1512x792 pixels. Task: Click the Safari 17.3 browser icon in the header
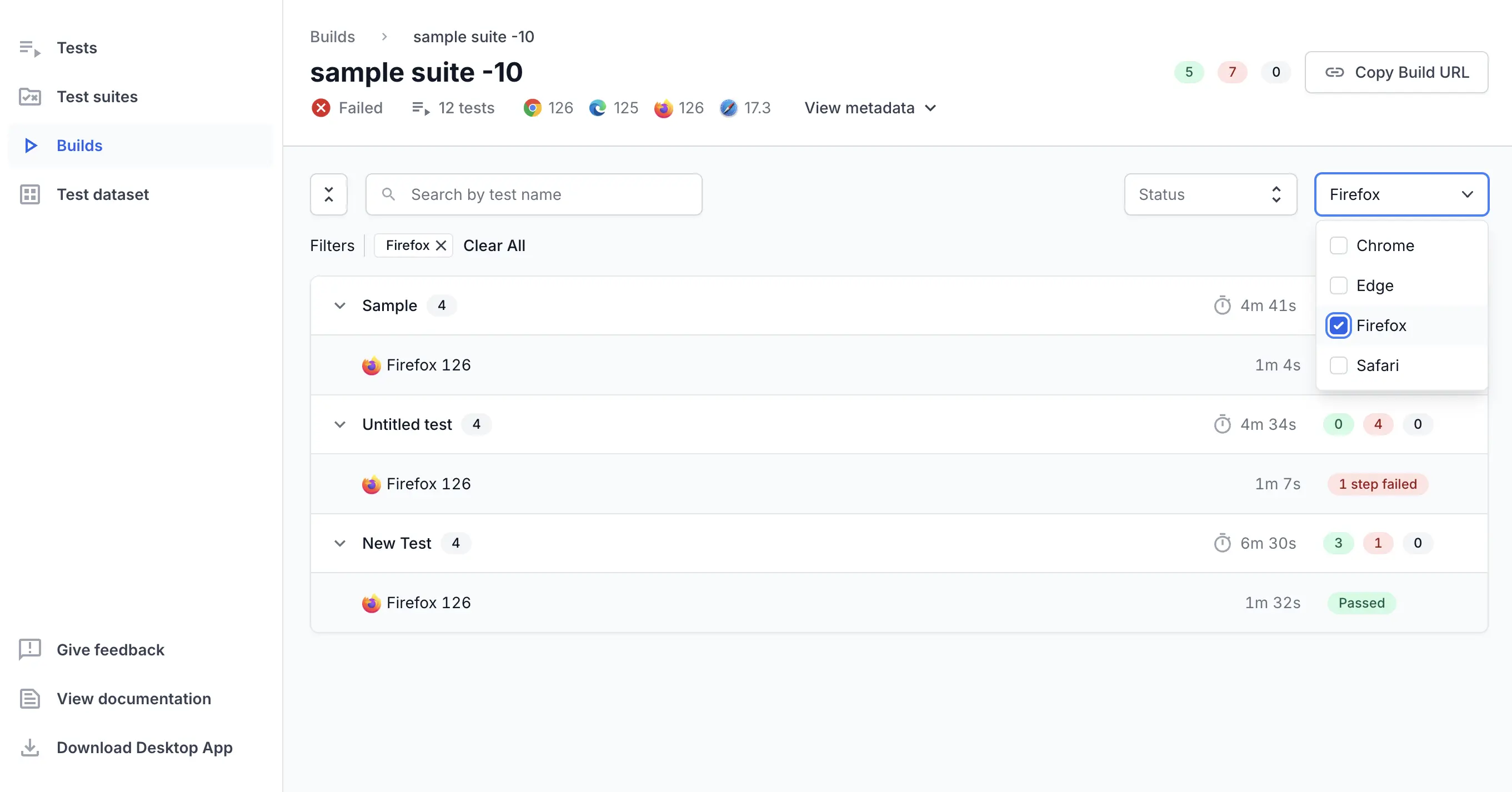(728, 108)
